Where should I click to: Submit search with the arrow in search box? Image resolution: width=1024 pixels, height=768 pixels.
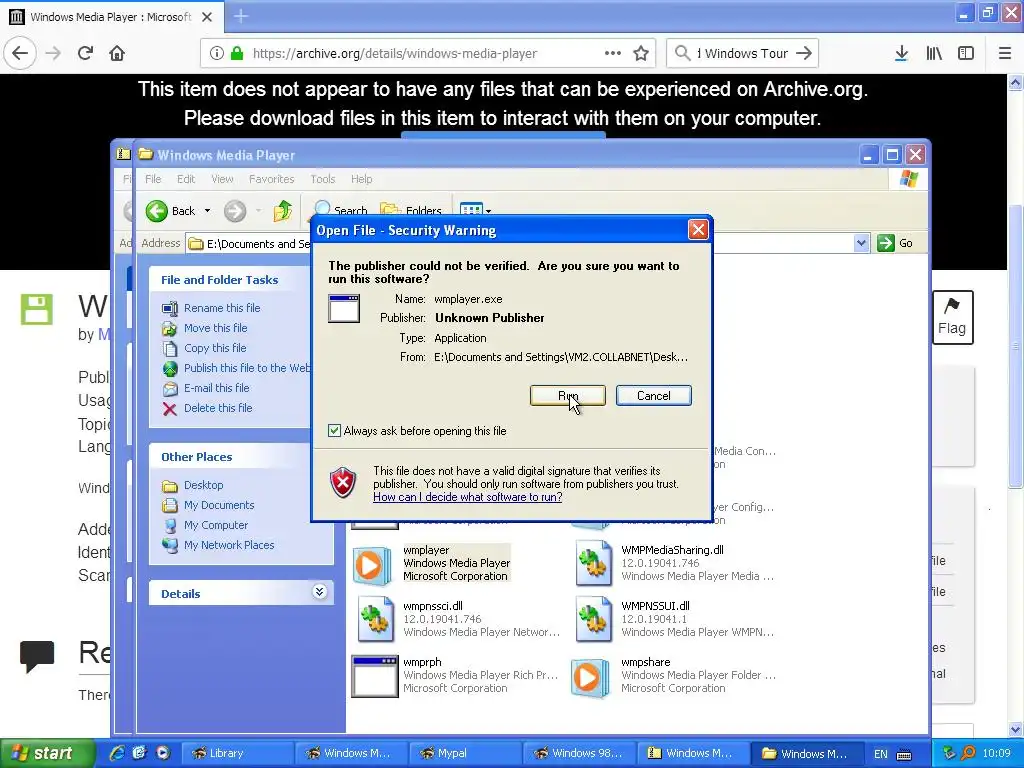coord(804,54)
